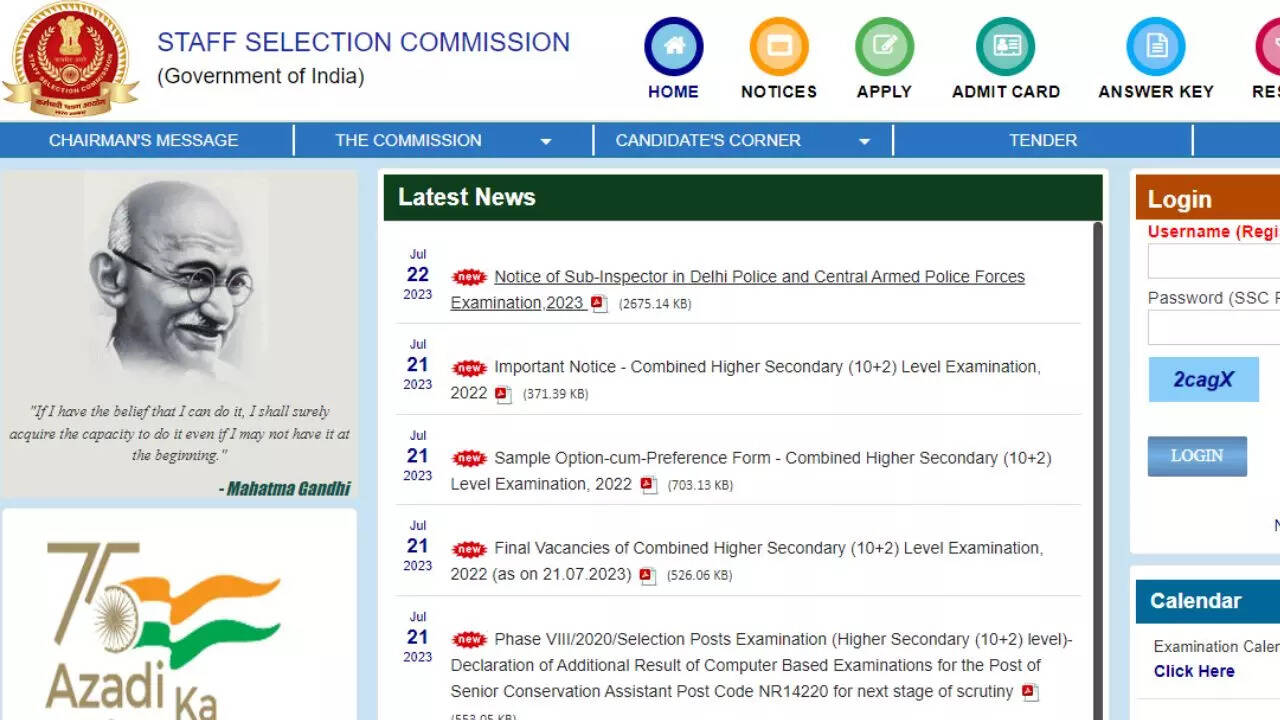The image size is (1280, 720).
Task: Open PDF icon for Final Vacancies notice
Action: (x=647, y=575)
